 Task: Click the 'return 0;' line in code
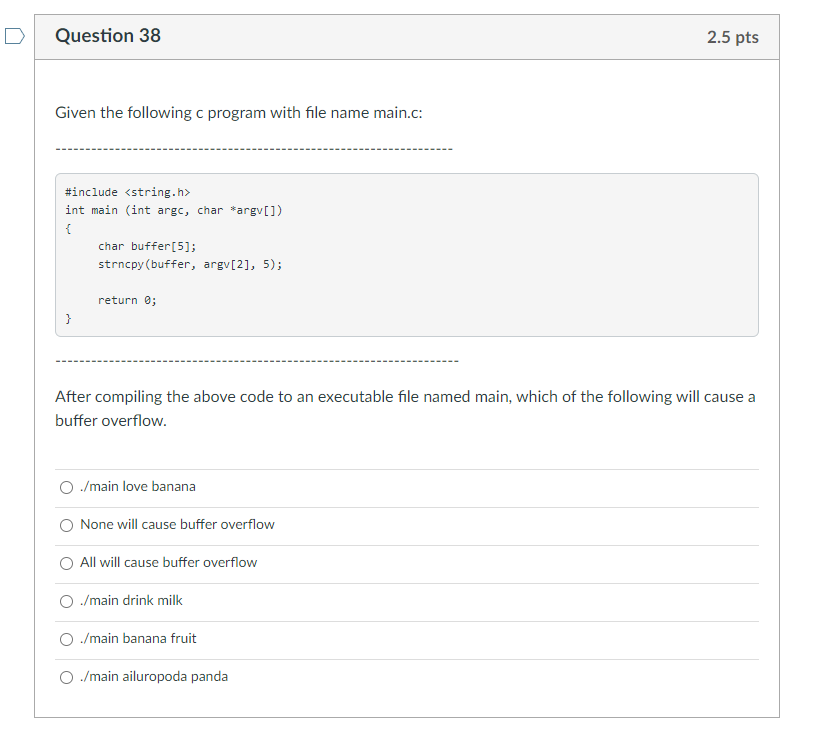click(x=127, y=300)
